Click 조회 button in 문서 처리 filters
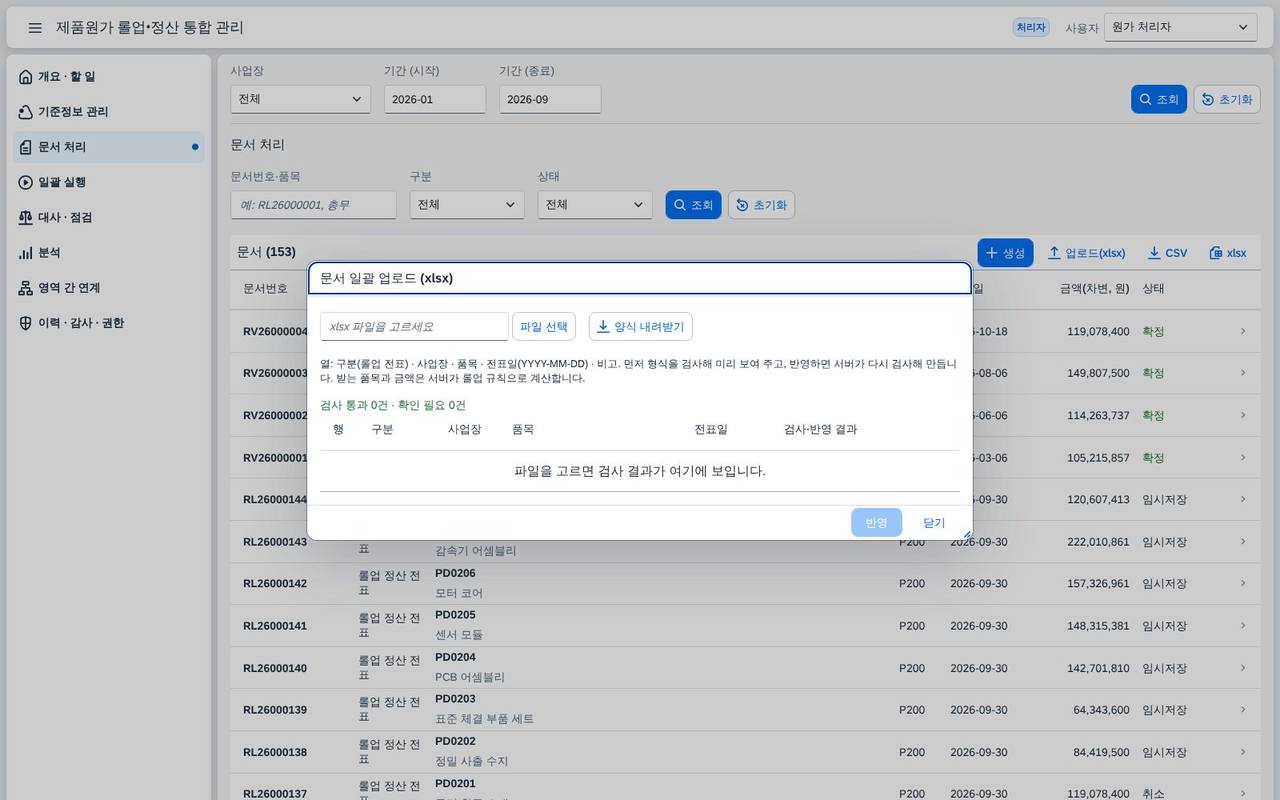 pyautogui.click(x=693, y=205)
